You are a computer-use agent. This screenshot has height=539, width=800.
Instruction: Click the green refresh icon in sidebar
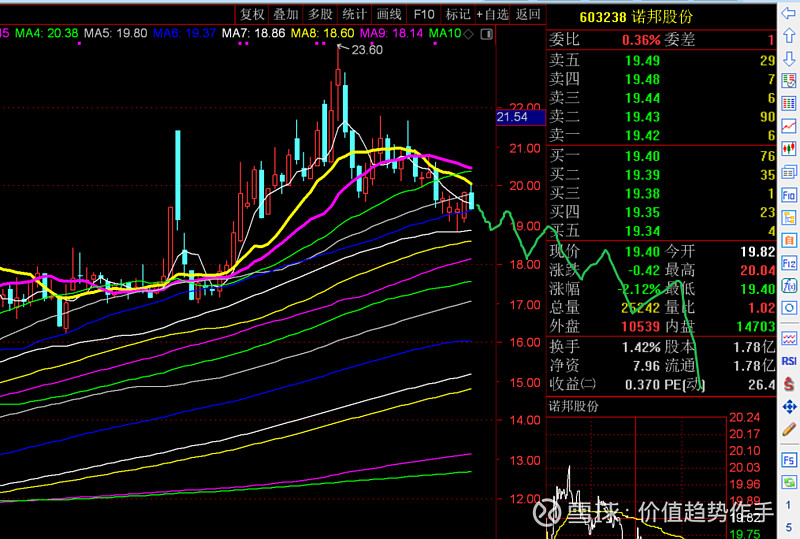click(789, 482)
